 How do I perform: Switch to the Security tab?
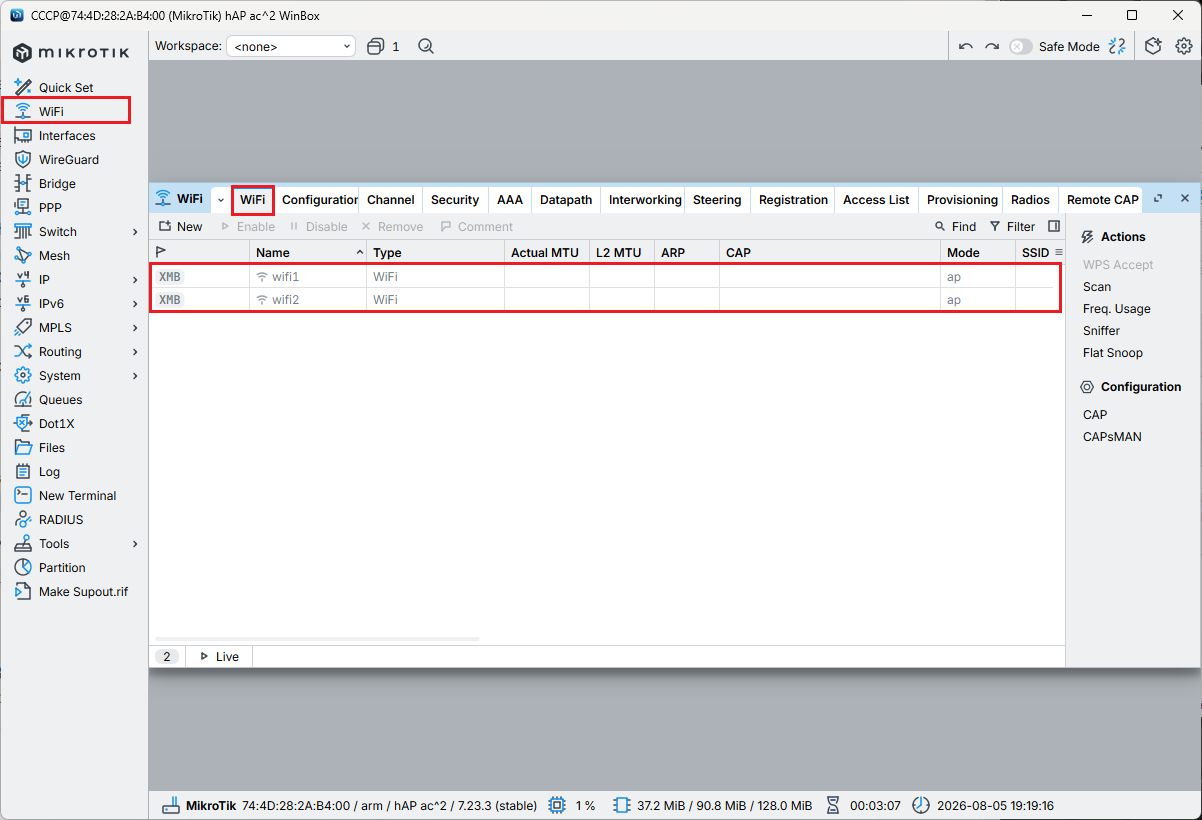455,200
